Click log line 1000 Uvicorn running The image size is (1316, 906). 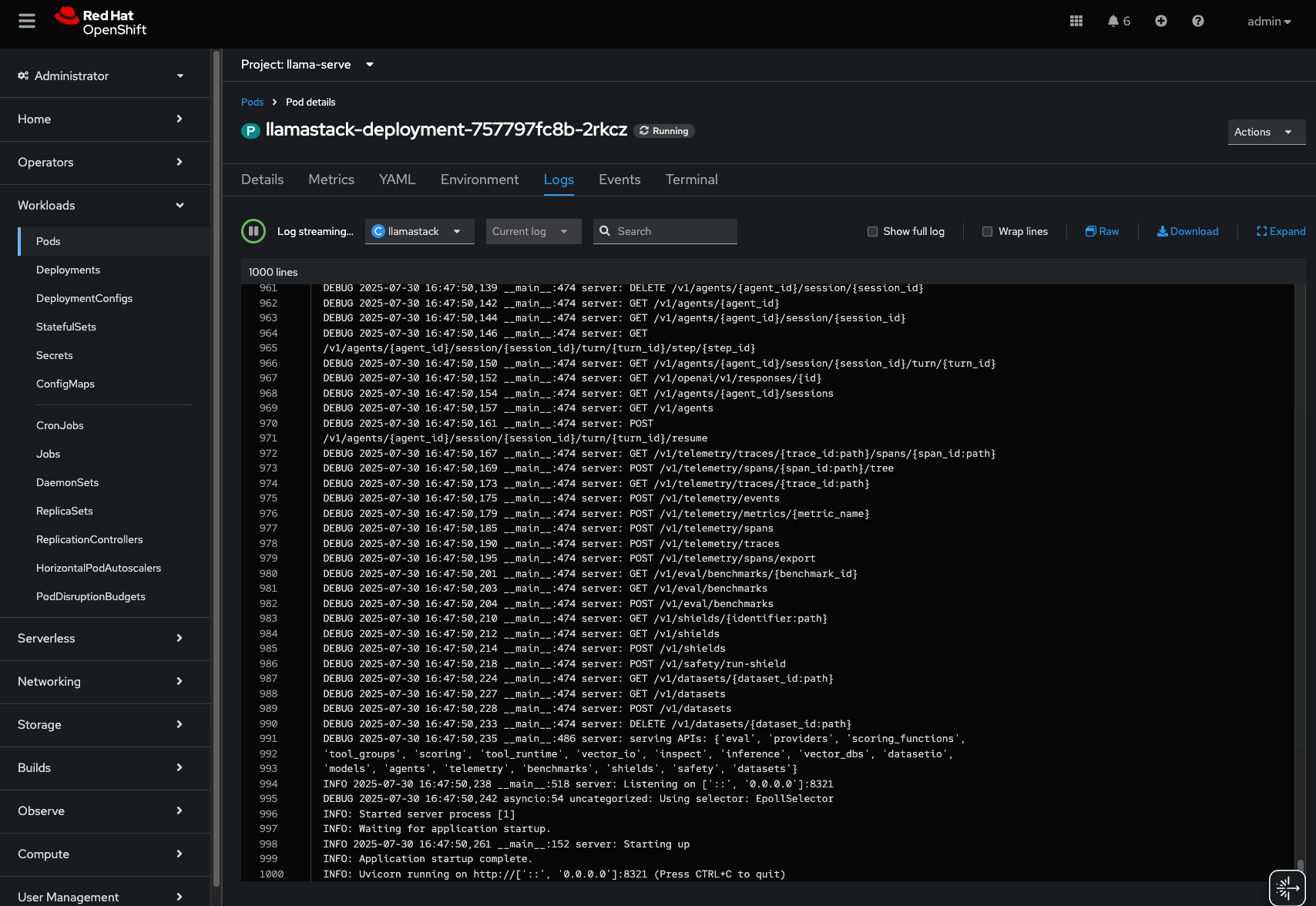554,874
